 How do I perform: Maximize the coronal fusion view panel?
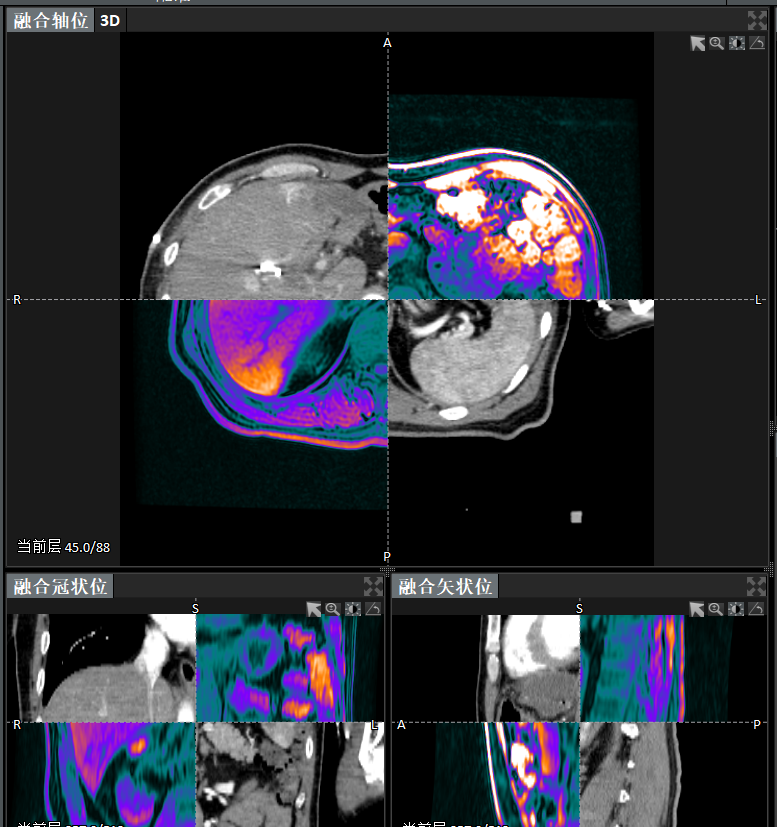click(373, 586)
